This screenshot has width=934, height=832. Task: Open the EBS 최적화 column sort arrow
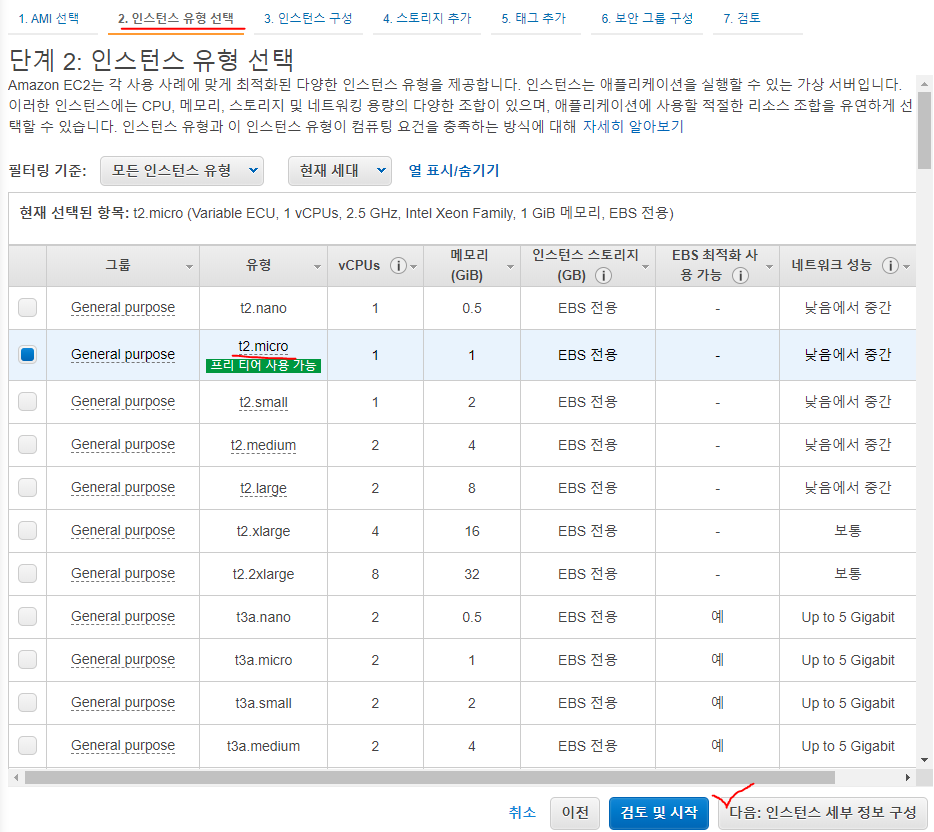click(769, 267)
